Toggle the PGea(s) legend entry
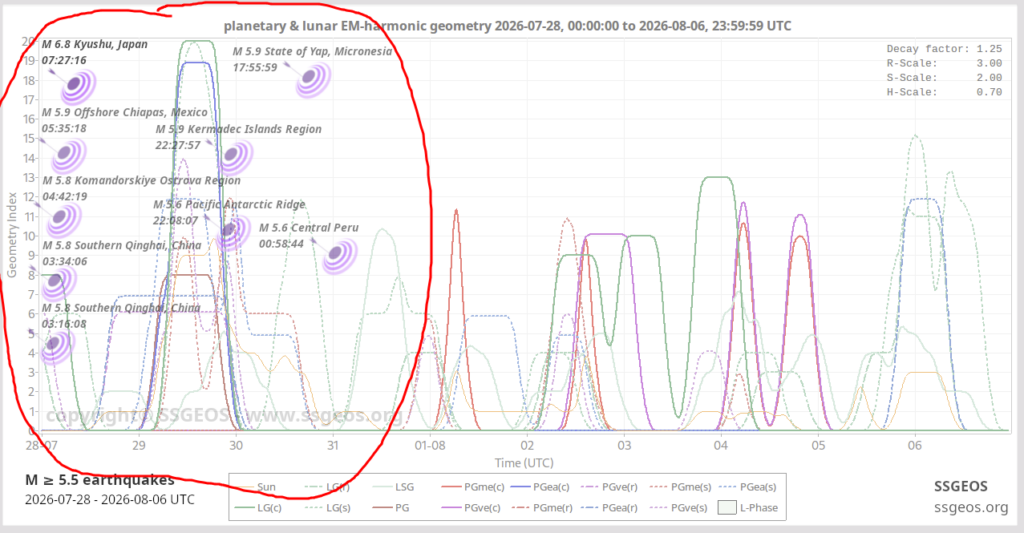 click(747, 487)
